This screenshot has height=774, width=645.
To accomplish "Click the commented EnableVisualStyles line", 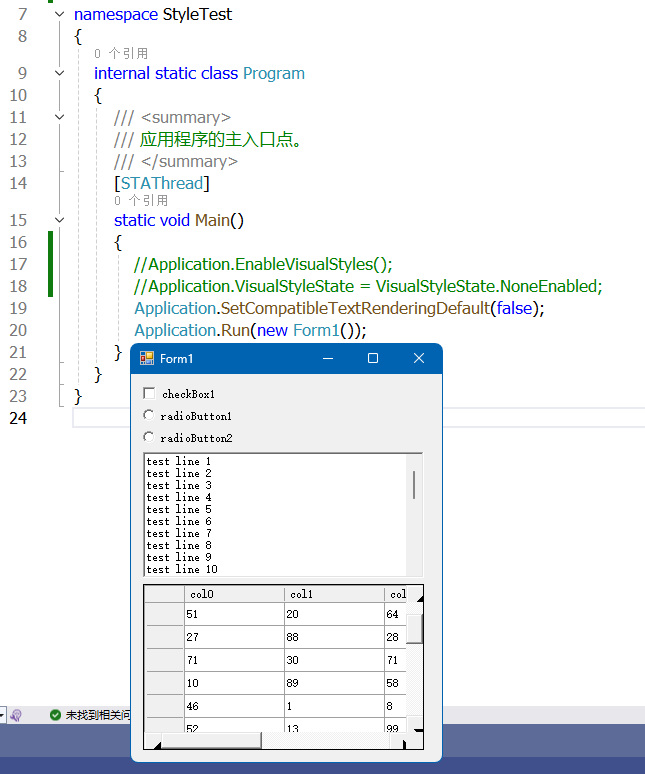I will point(263,264).
